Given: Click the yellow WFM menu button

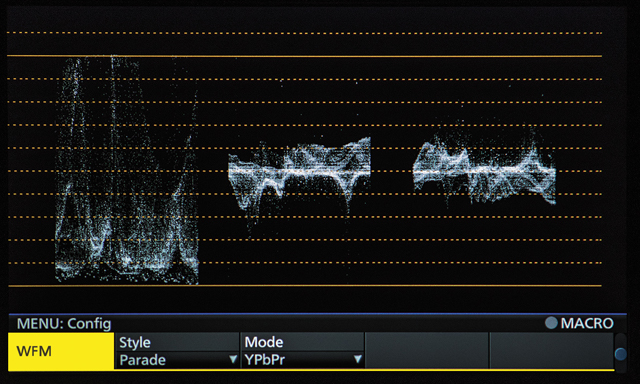Looking at the screenshot, I should pyautogui.click(x=61, y=351).
